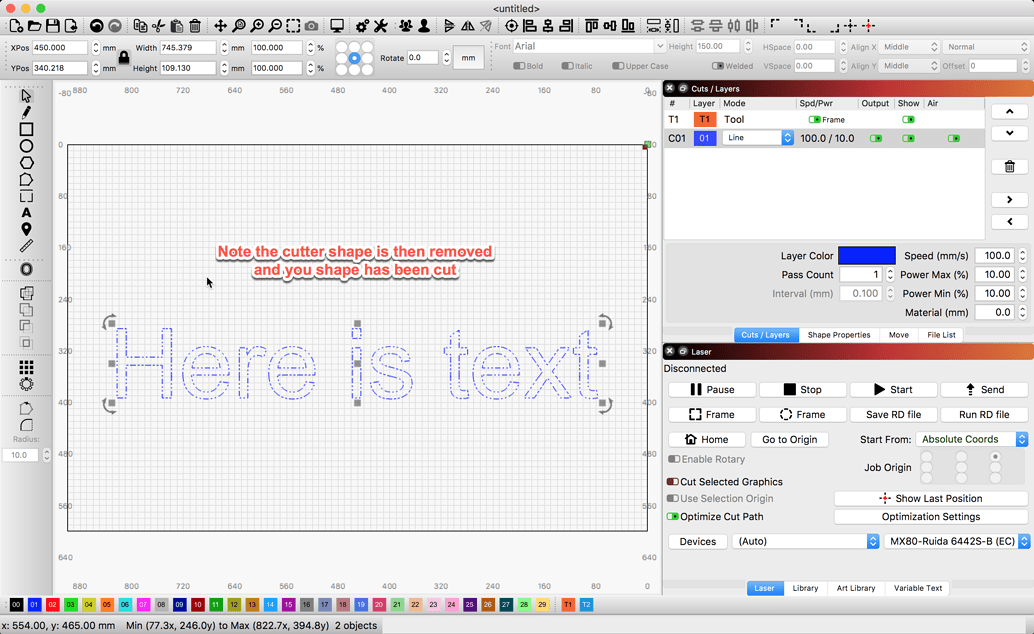This screenshot has height=634, width=1034.
Task: Open the Normal text style dropdown
Action: (x=986, y=47)
